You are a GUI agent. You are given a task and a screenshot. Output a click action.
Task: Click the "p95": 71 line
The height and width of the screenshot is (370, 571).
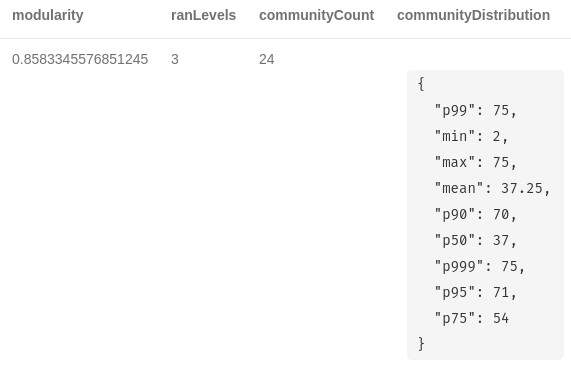pos(476,292)
